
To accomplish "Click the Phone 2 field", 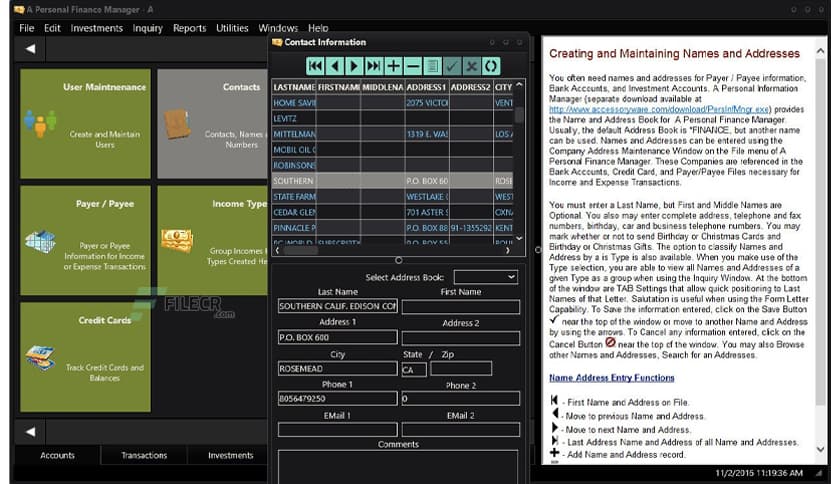I will pyautogui.click(x=461, y=398).
